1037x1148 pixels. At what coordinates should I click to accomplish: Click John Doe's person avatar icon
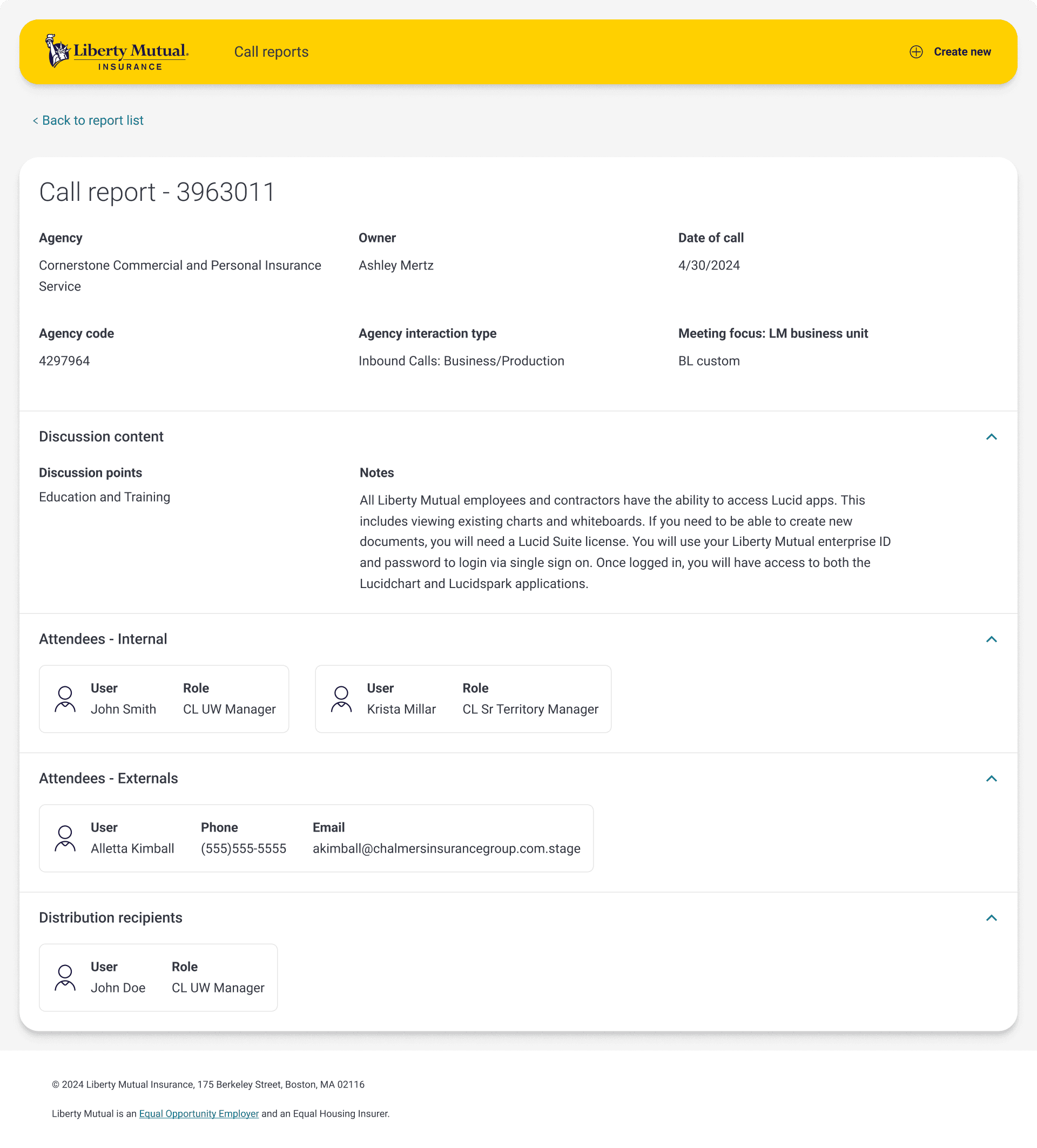[x=65, y=978]
